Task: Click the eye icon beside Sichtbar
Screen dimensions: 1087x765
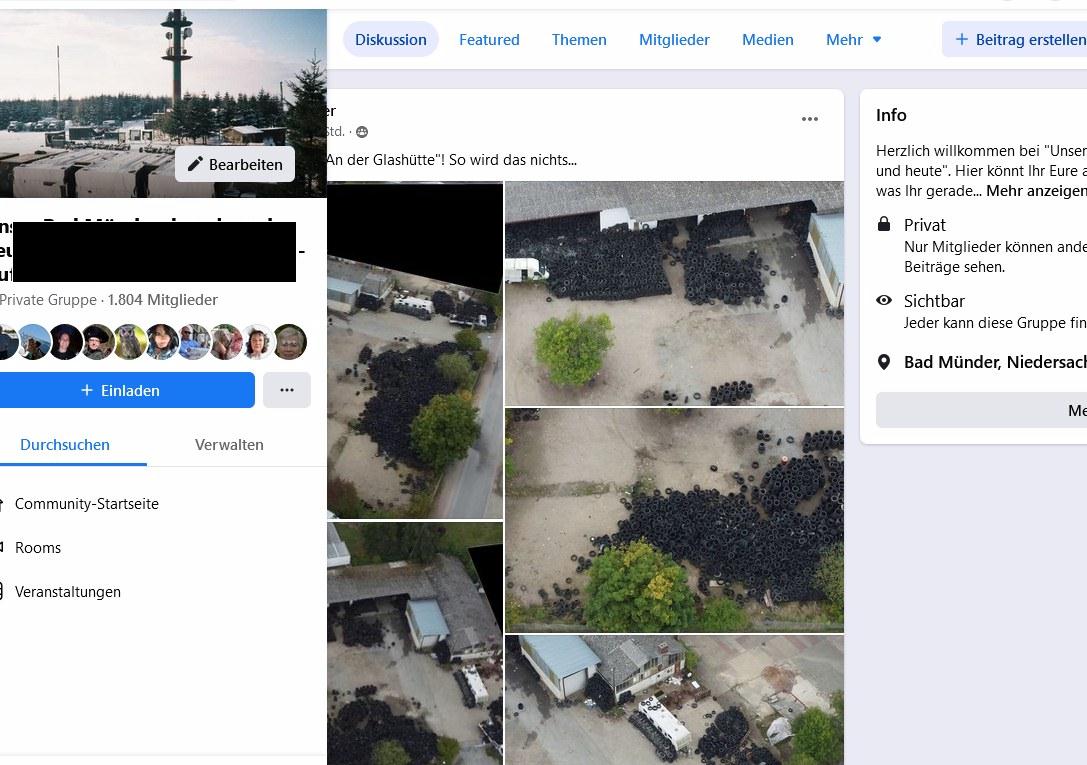Action: click(x=884, y=300)
